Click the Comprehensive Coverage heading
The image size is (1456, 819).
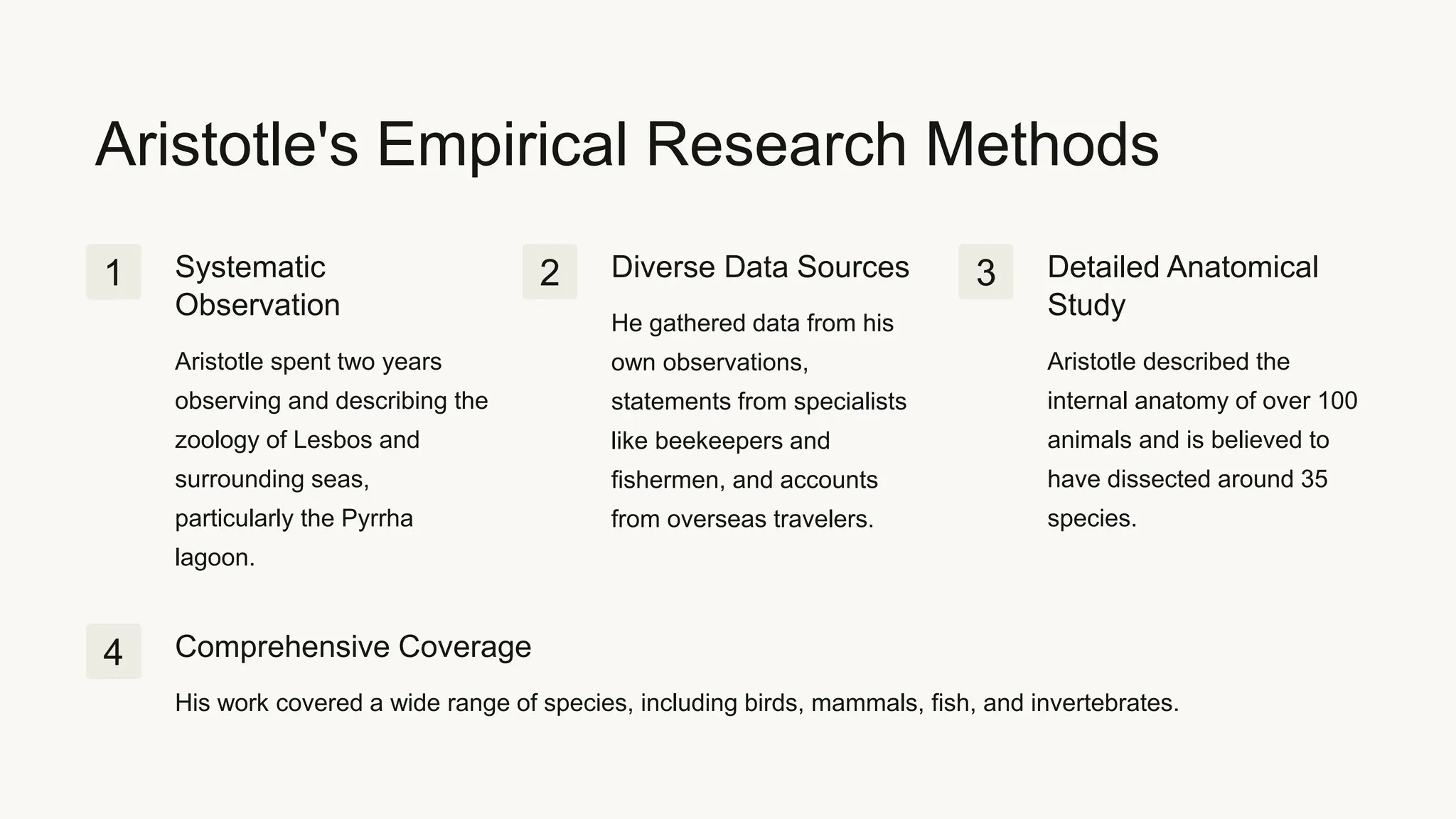click(353, 647)
